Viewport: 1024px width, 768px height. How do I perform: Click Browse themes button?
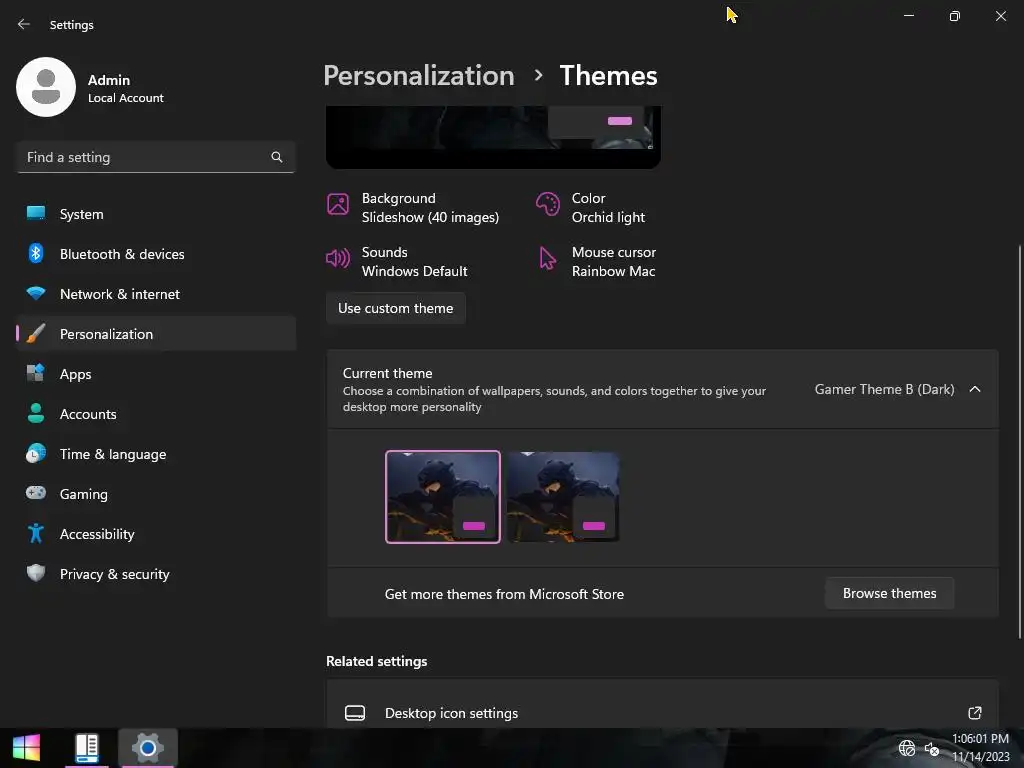[x=889, y=593]
